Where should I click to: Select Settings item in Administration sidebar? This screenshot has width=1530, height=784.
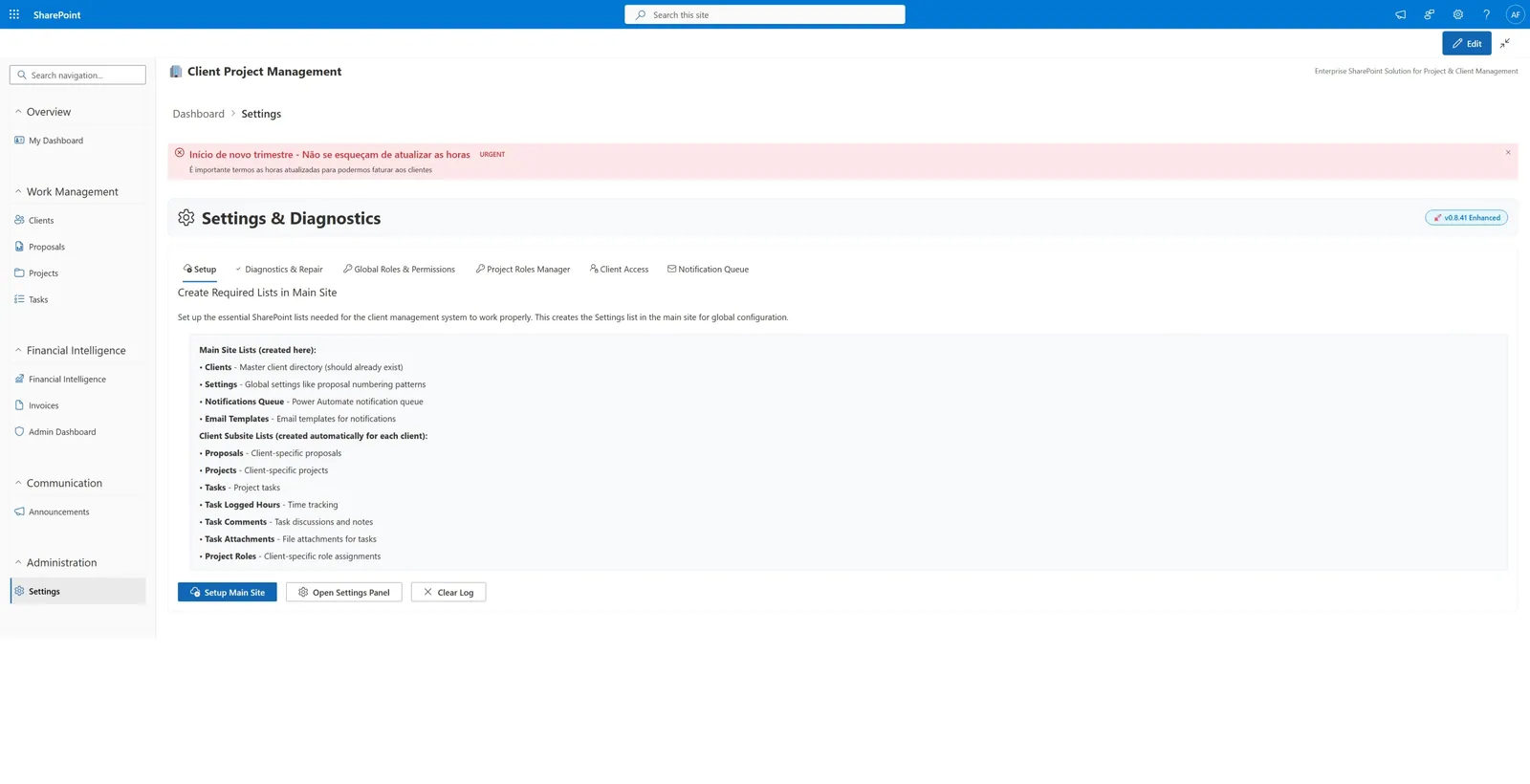click(77, 591)
